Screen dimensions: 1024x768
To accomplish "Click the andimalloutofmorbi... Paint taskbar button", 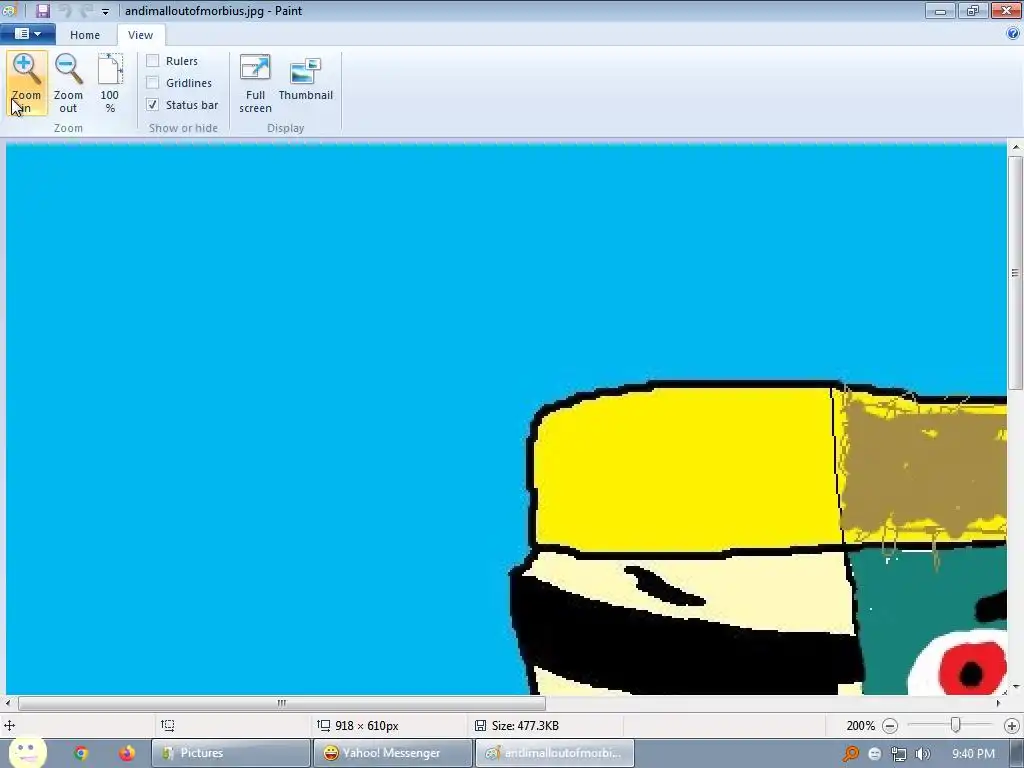I will 554,753.
